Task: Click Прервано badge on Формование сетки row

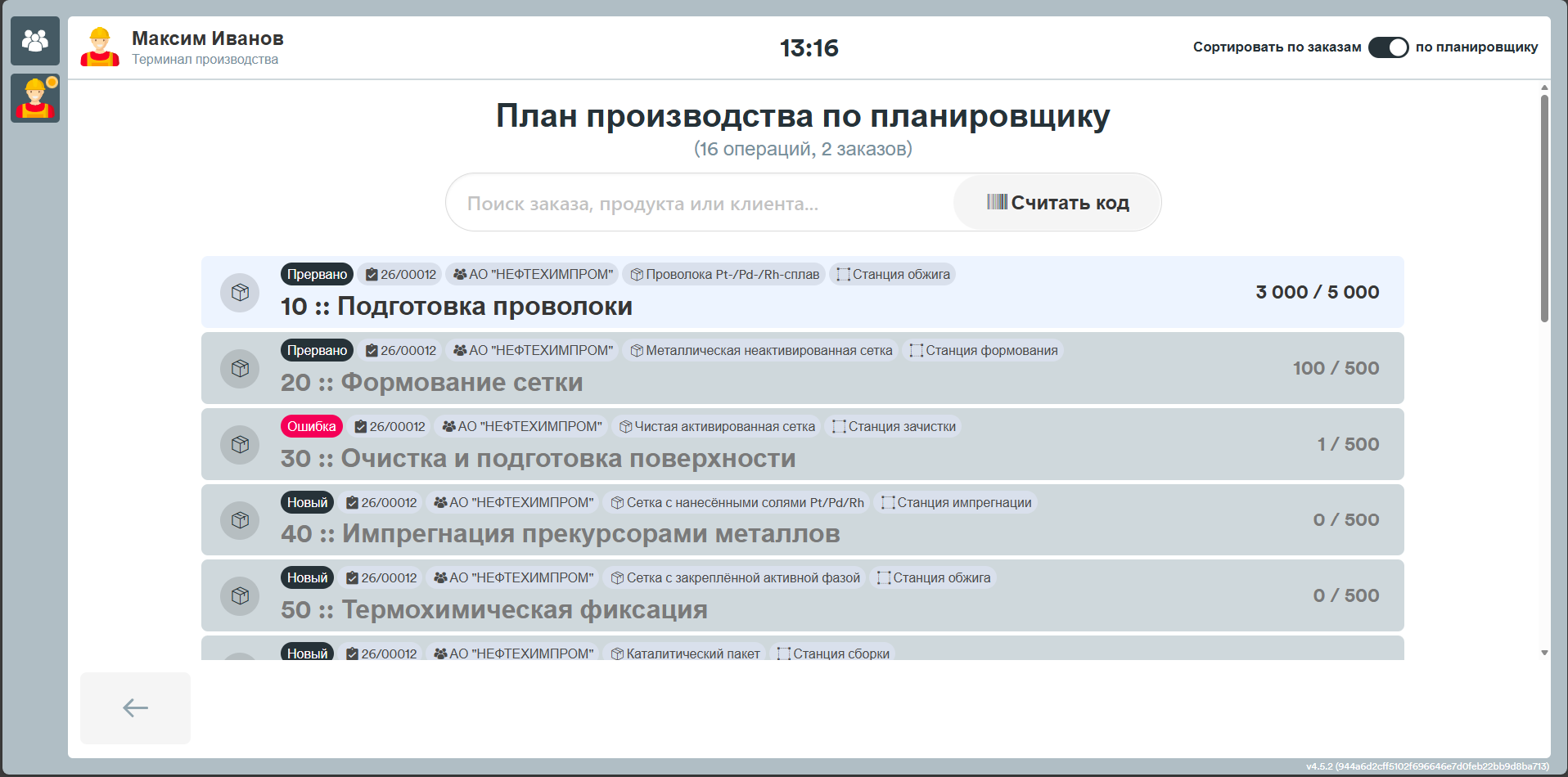Action: (x=317, y=350)
